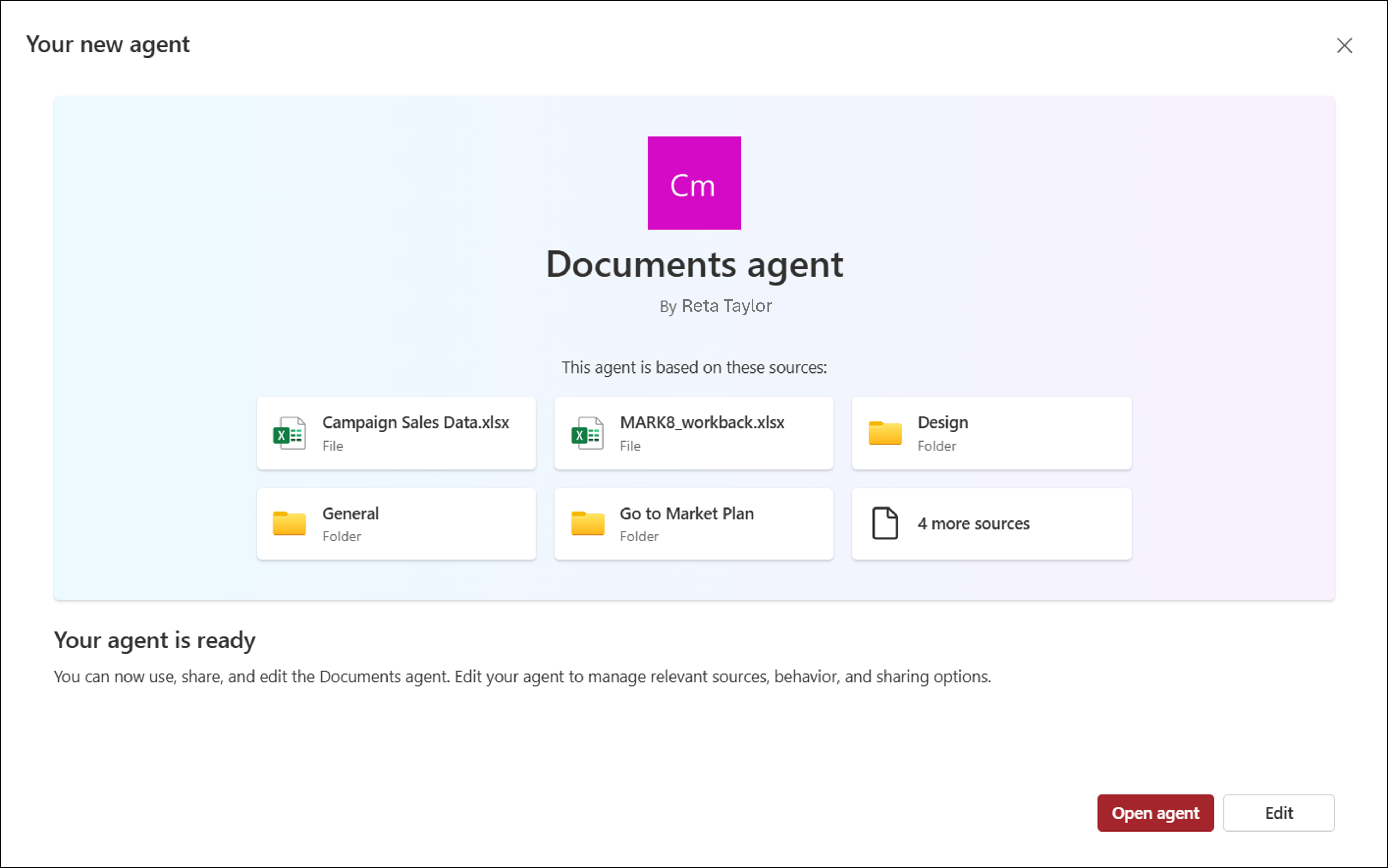Open the Campaign Sales Data.xlsx source card
The width and height of the screenshot is (1388, 868).
(396, 433)
